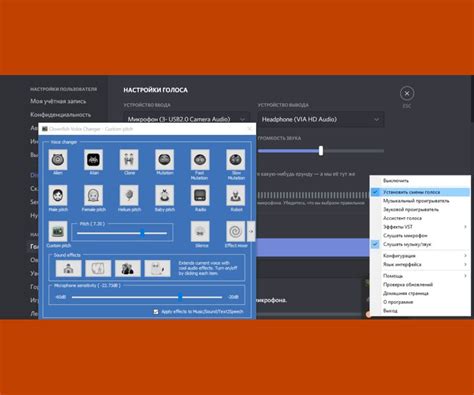Click the 'НАСТРОЙКИ ГОЛОСА' heading in Discord
This screenshot has height=395, width=474.
pyautogui.click(x=155, y=90)
